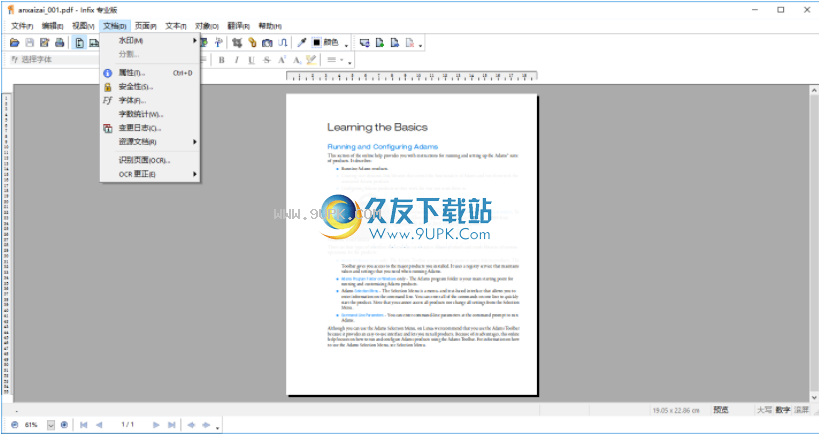Image resolution: width=819 pixels, height=434 pixels.
Task: Click the zoom in plus icon
Action: (x=64, y=425)
